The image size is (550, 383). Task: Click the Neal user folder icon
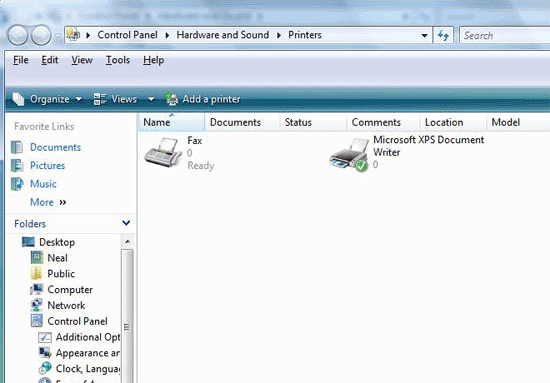[36, 258]
